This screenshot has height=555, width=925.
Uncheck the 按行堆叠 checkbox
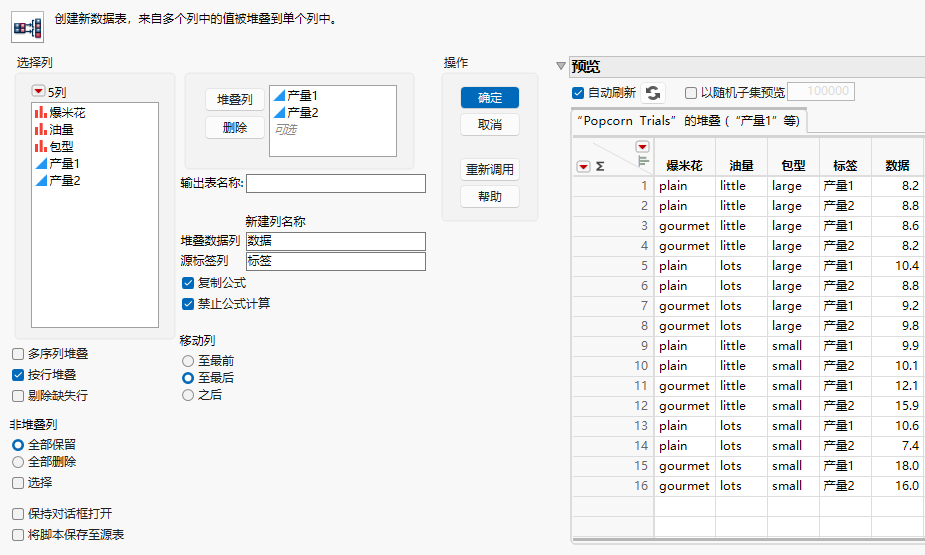(18, 375)
